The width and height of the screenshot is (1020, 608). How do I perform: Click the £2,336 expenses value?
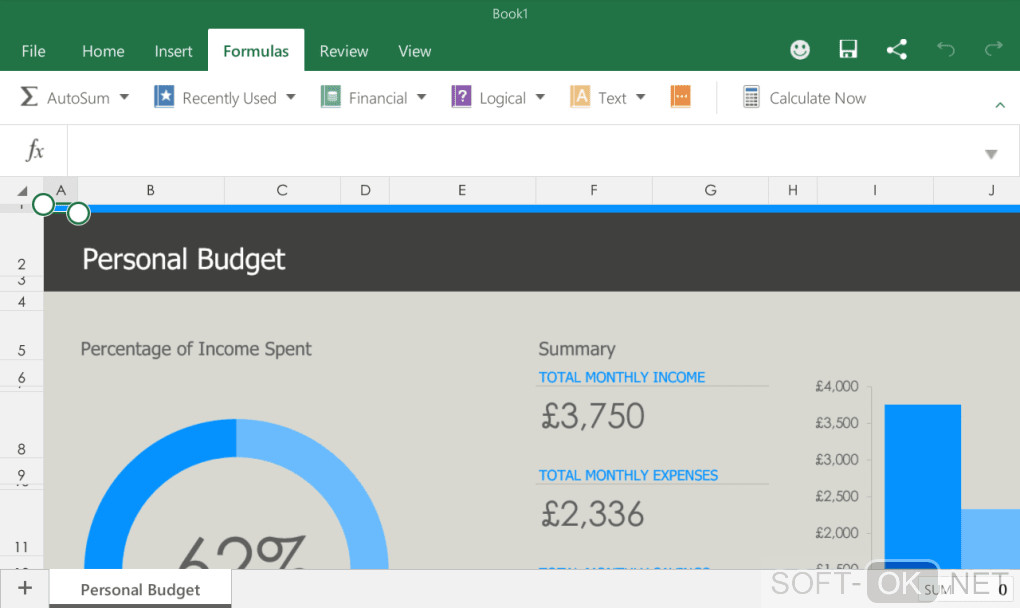tap(593, 514)
